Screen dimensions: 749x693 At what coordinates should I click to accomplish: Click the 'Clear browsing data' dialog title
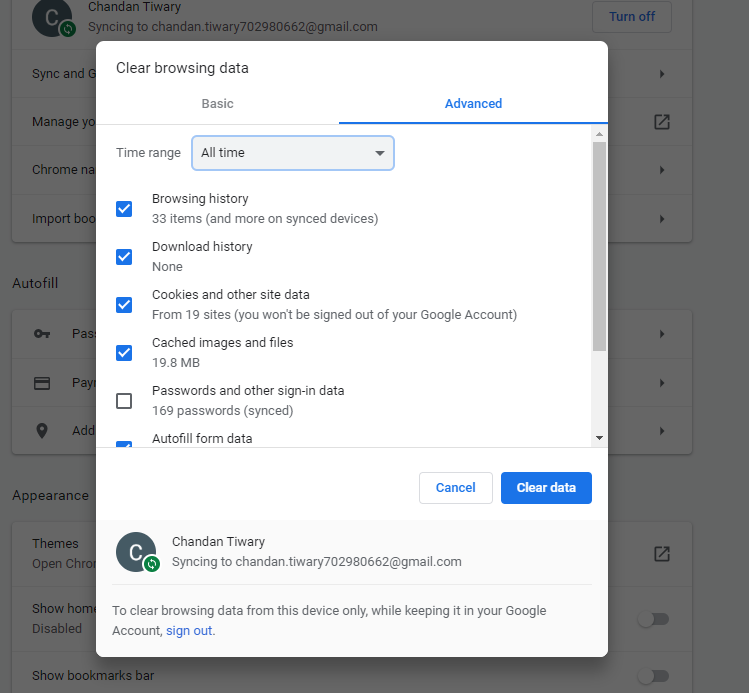coord(182,68)
